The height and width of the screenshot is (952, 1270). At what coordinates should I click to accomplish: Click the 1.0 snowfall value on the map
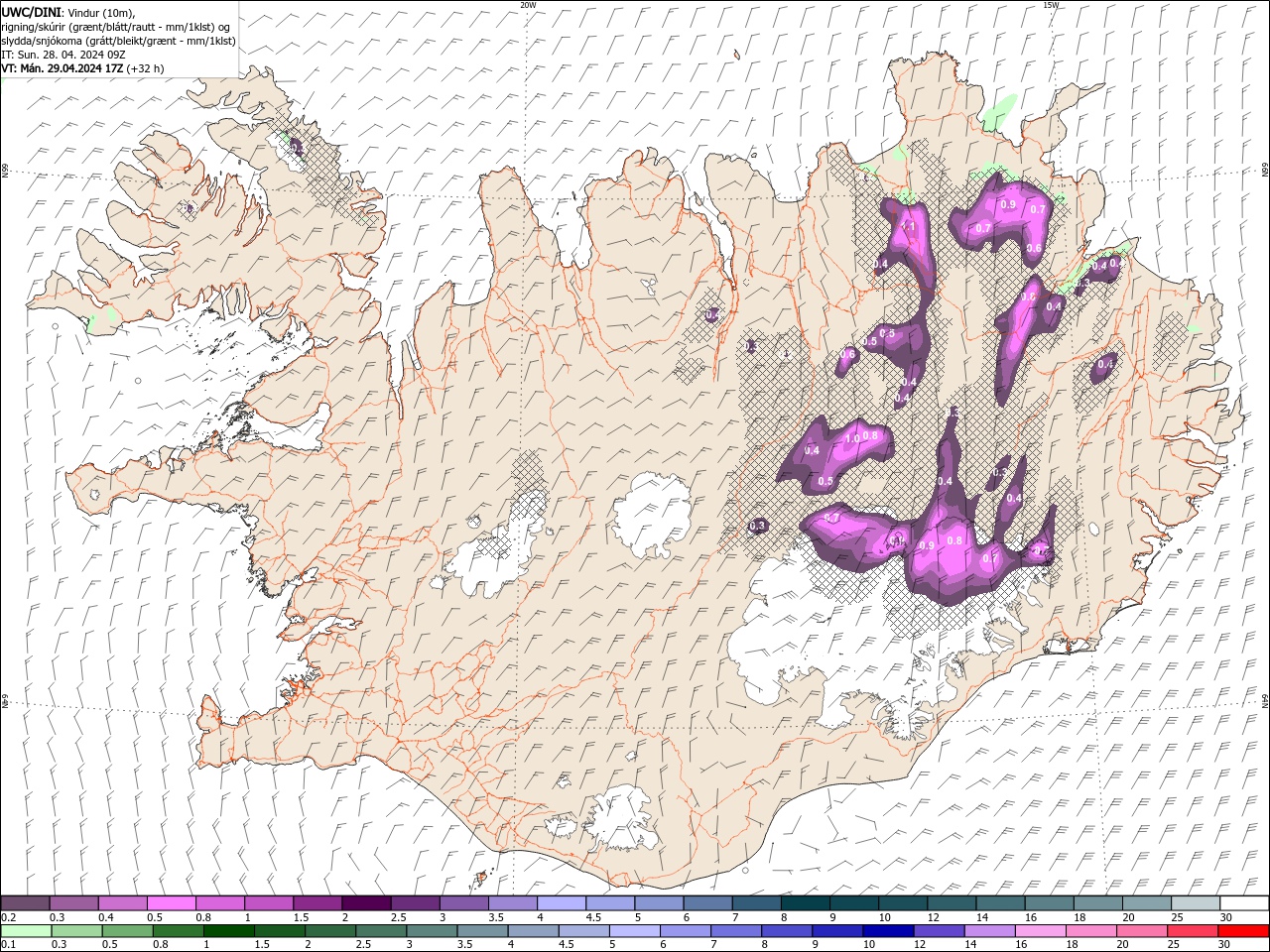point(851,438)
